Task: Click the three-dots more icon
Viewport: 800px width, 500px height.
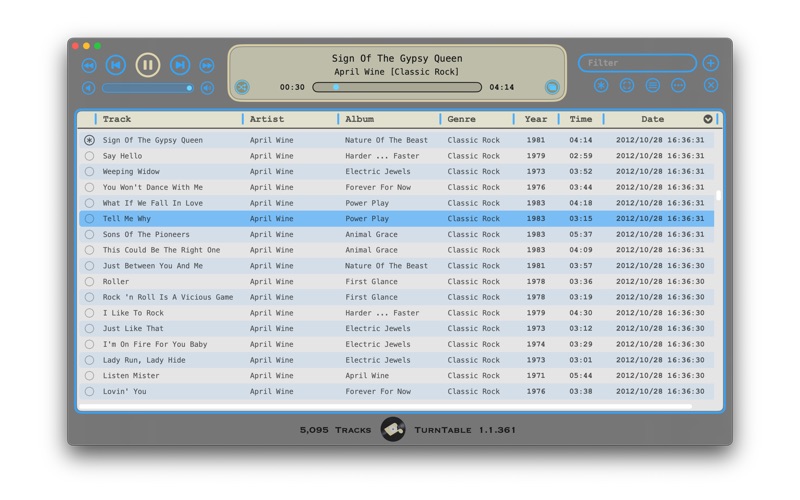Action: coord(678,85)
